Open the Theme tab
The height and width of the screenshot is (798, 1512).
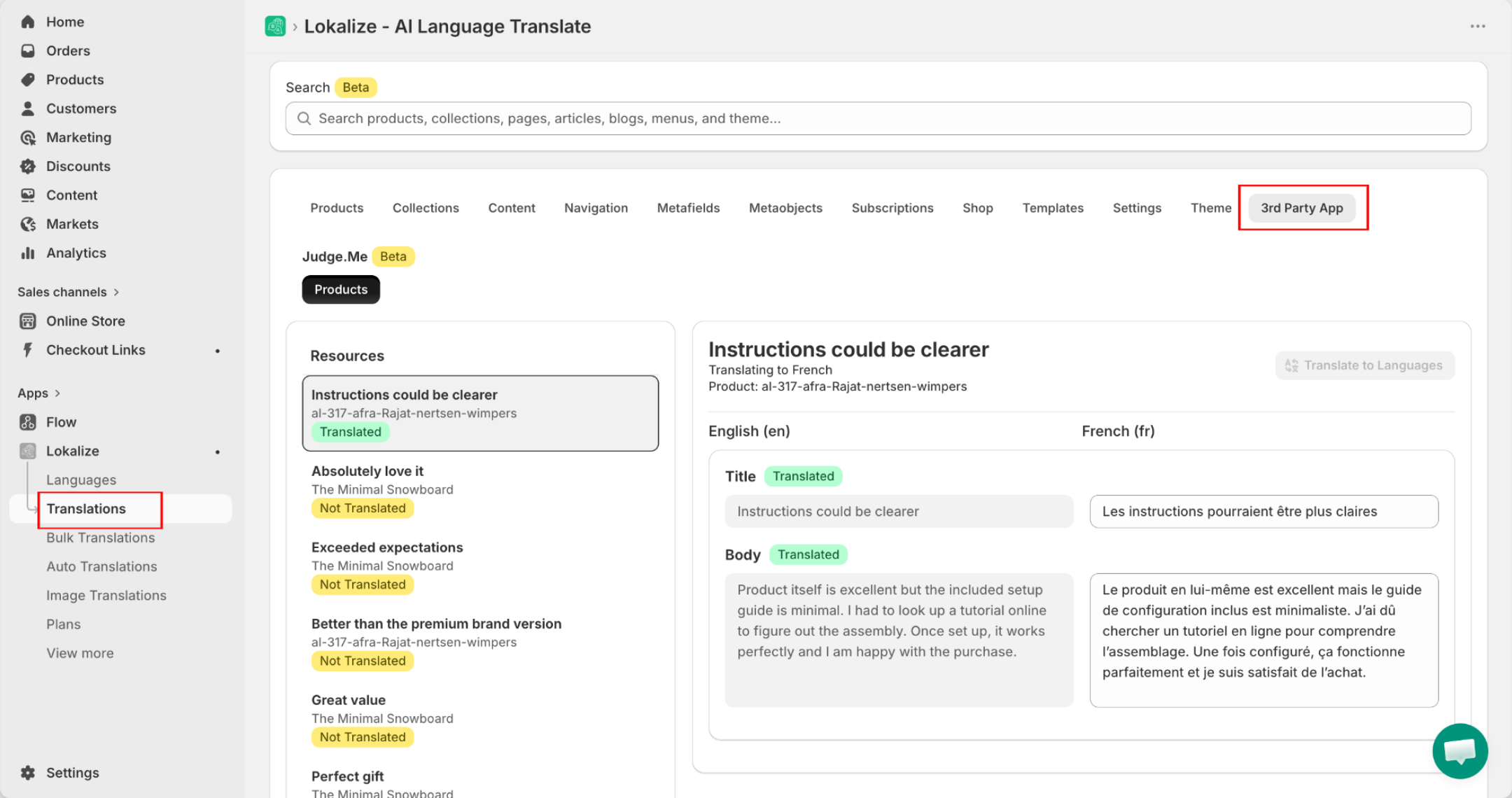(1211, 208)
